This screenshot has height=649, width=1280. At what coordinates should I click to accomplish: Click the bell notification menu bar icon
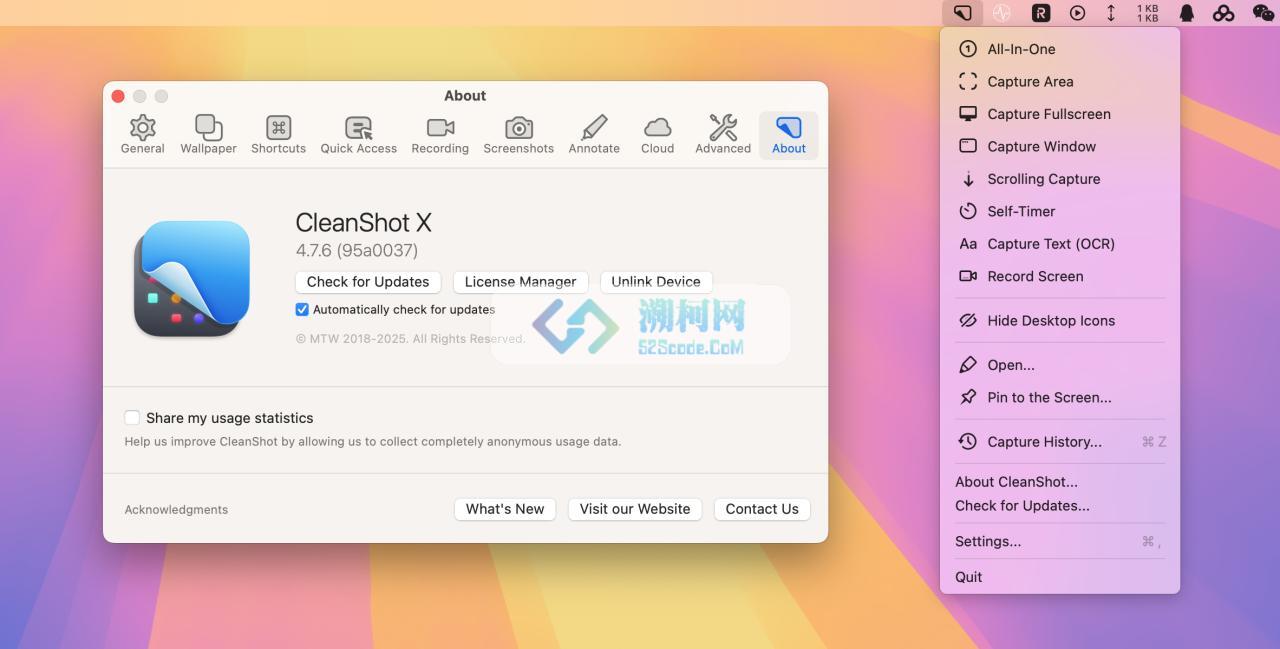pyautogui.click(x=1187, y=13)
